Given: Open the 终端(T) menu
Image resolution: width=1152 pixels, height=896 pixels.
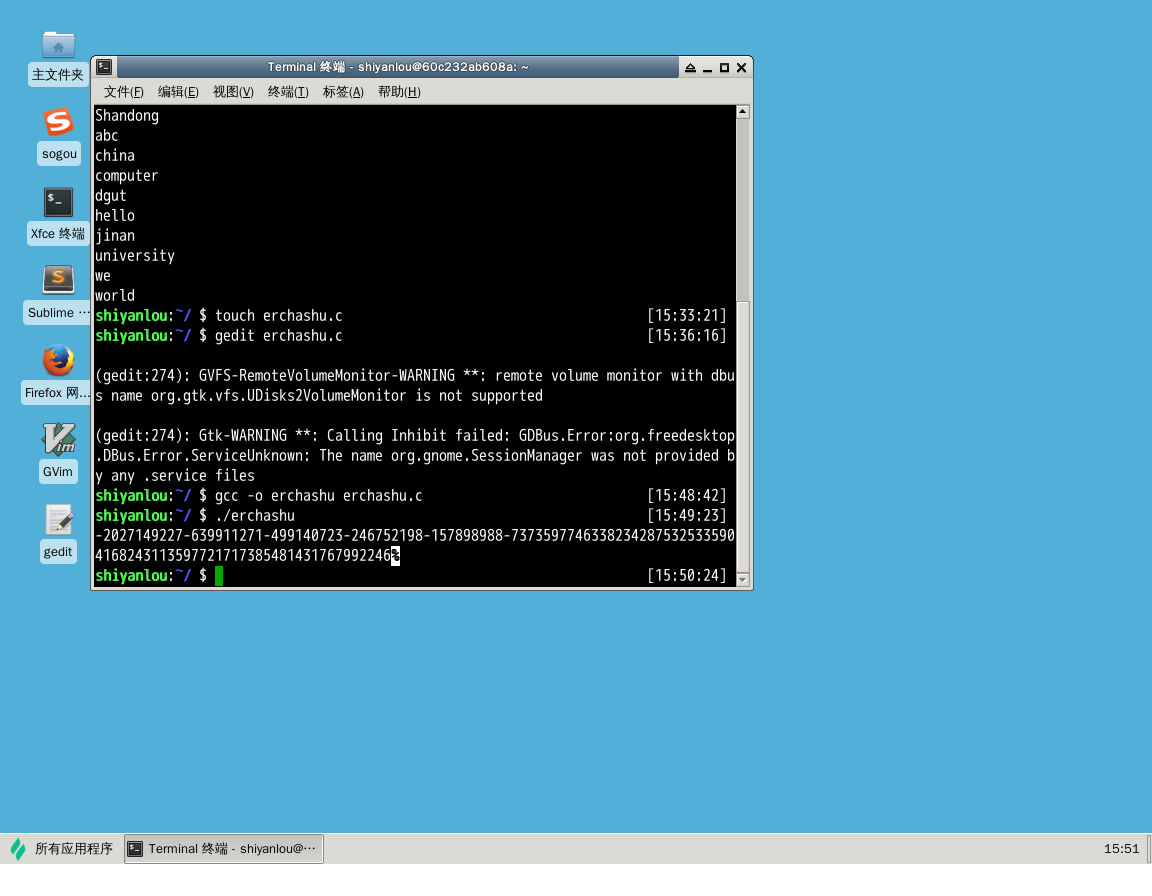Looking at the screenshot, I should (288, 92).
